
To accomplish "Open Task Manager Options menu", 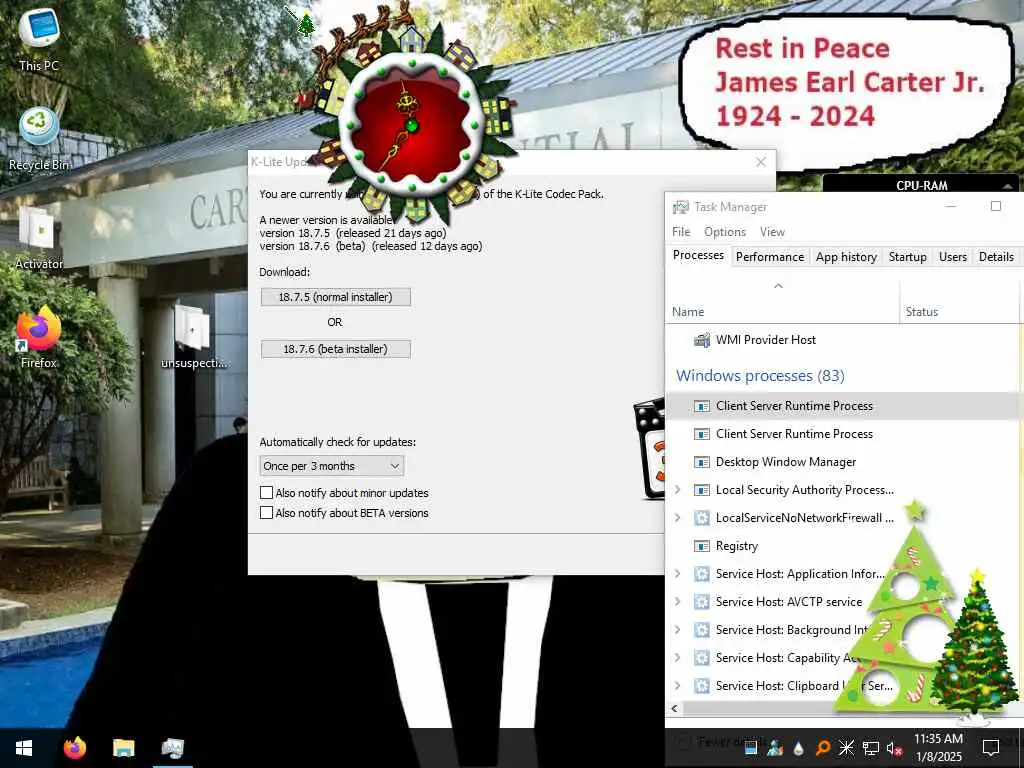I will click(725, 232).
